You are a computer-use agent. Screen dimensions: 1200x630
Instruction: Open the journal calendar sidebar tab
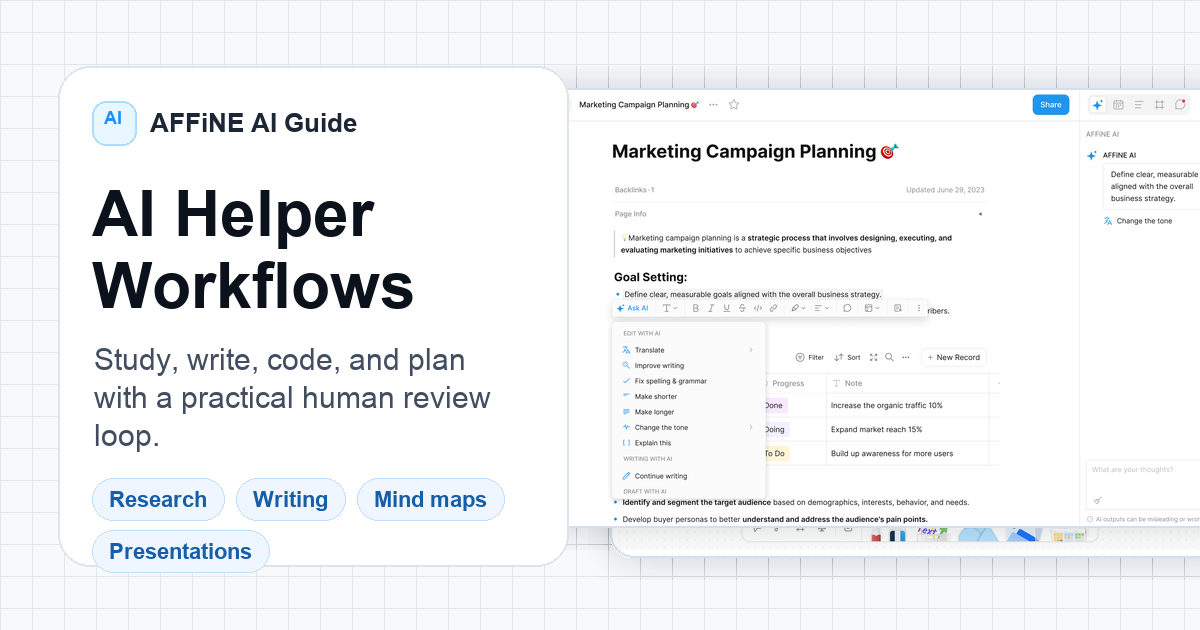[1118, 104]
